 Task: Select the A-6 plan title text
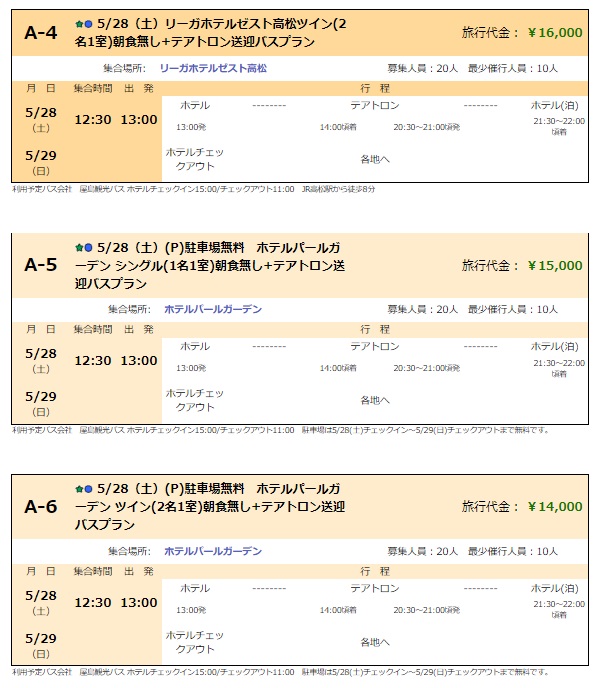[210, 507]
